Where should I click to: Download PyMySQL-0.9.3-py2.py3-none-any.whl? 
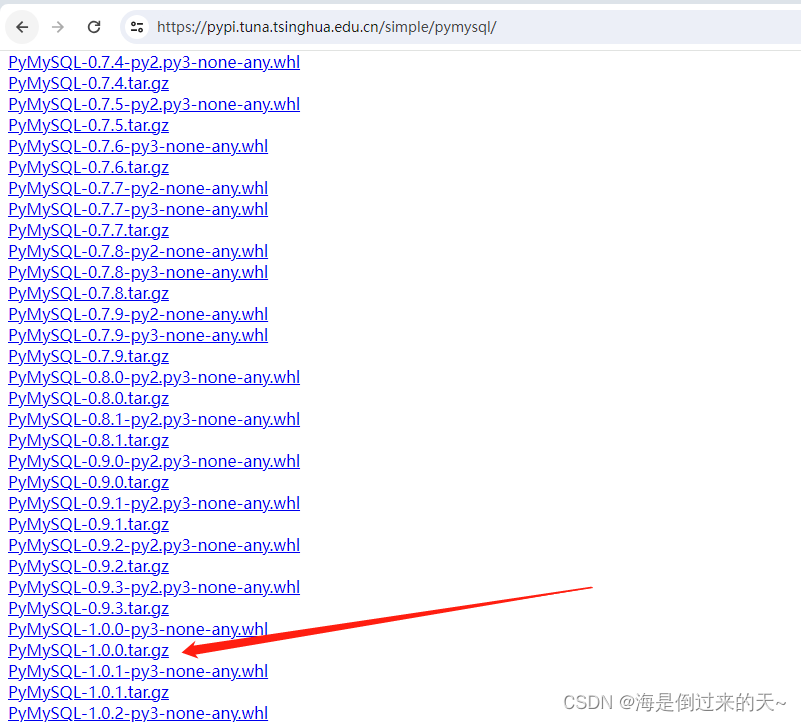(154, 587)
